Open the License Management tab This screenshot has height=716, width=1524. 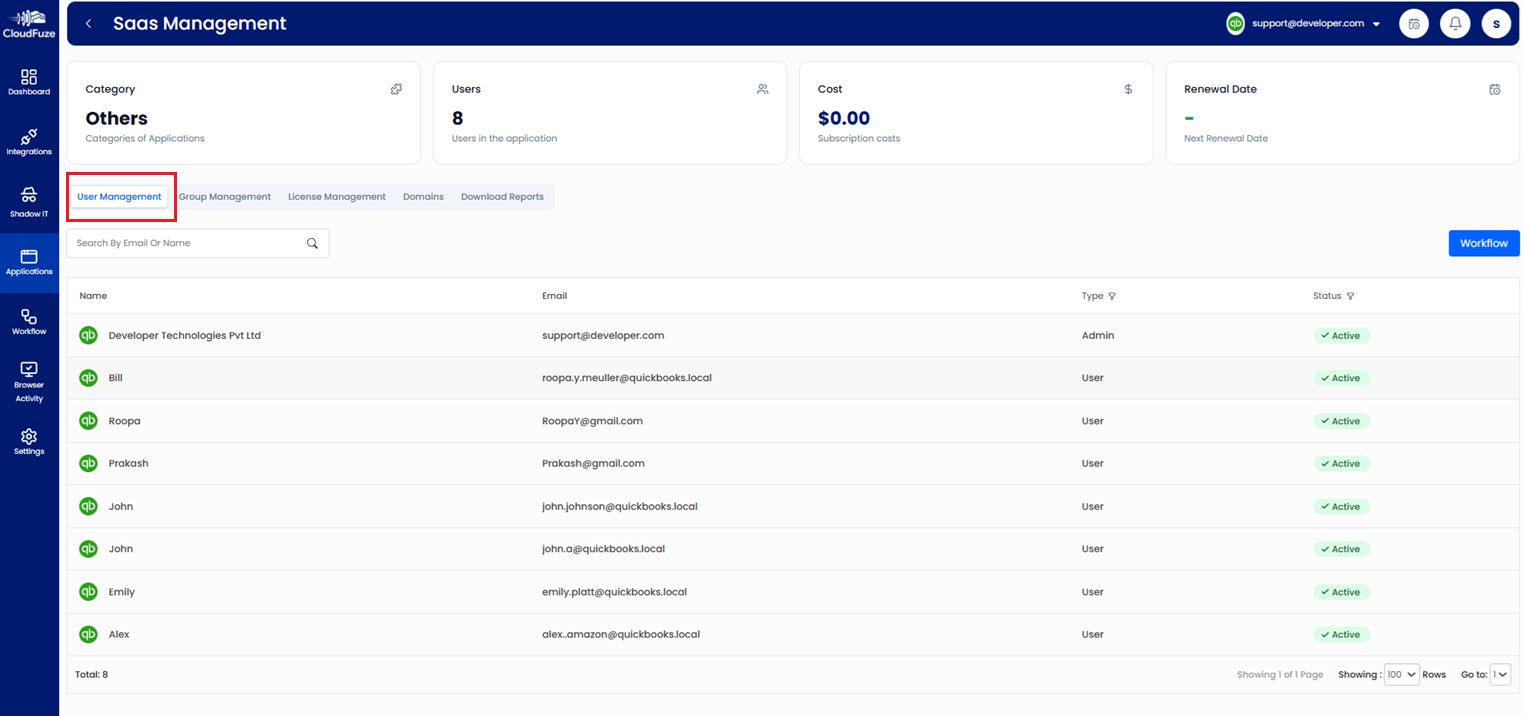pos(336,196)
